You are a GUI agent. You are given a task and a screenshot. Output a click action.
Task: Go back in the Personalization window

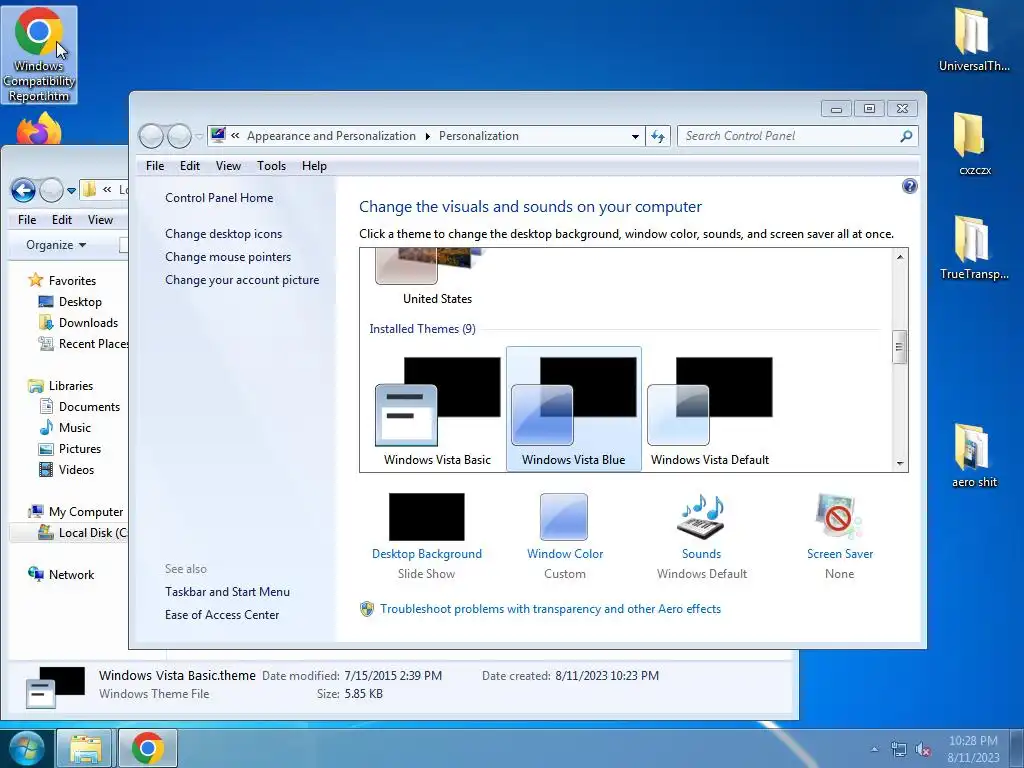[x=151, y=136]
